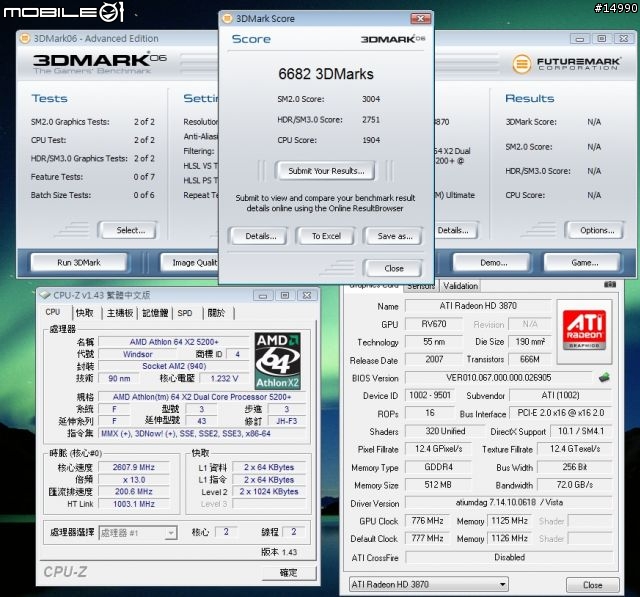640x597 pixels.
Task: Click the SM2.0 Score 3004 value
Action: pos(371,99)
